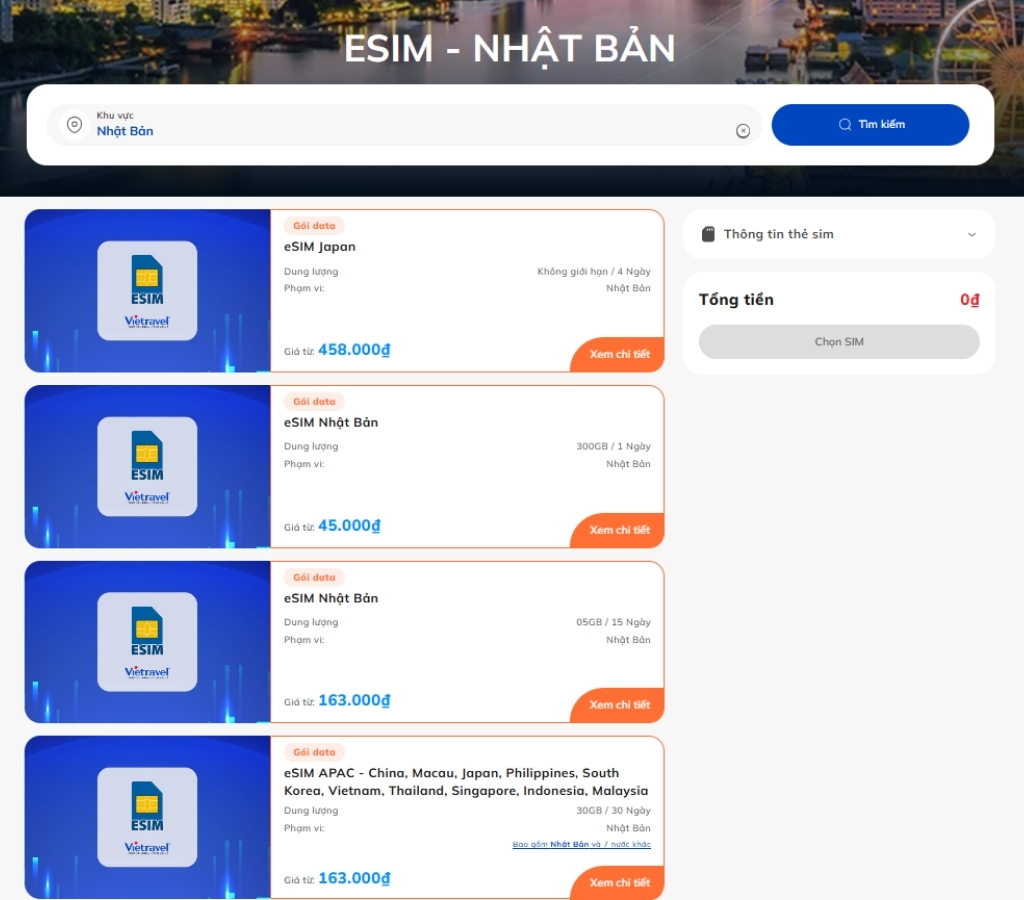Viewport: 1024px width, 900px height.
Task: Clear the Nhật Bản region field
Action: click(x=743, y=131)
